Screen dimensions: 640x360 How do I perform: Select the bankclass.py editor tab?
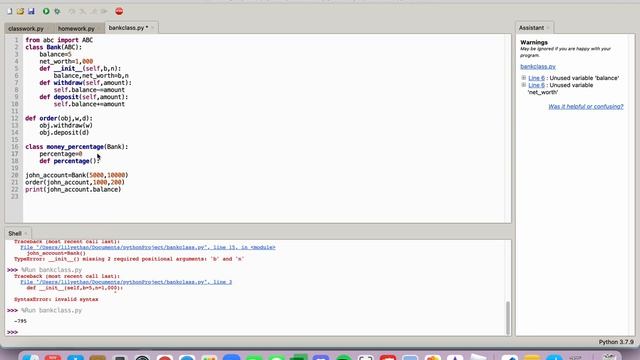point(128,28)
